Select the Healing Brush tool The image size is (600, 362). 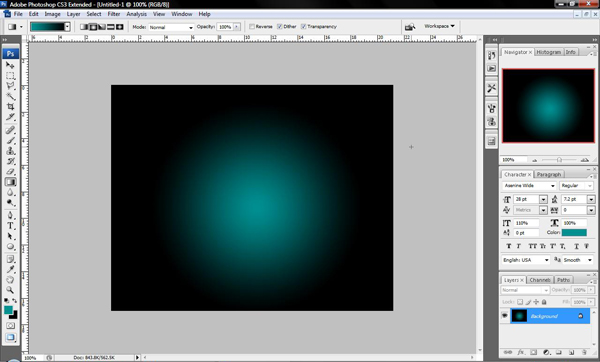point(10,130)
